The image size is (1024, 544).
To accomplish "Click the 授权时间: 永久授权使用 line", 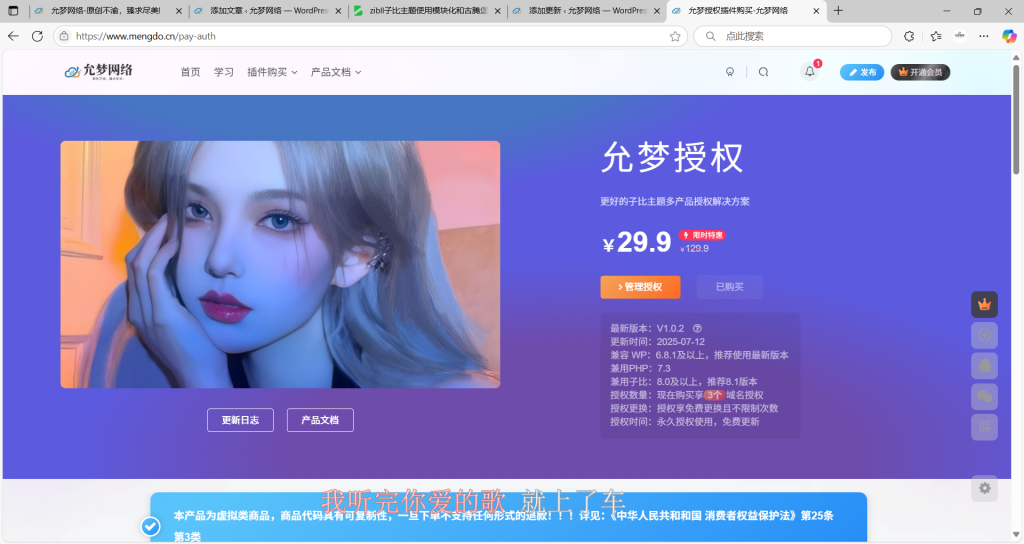I will pos(684,422).
